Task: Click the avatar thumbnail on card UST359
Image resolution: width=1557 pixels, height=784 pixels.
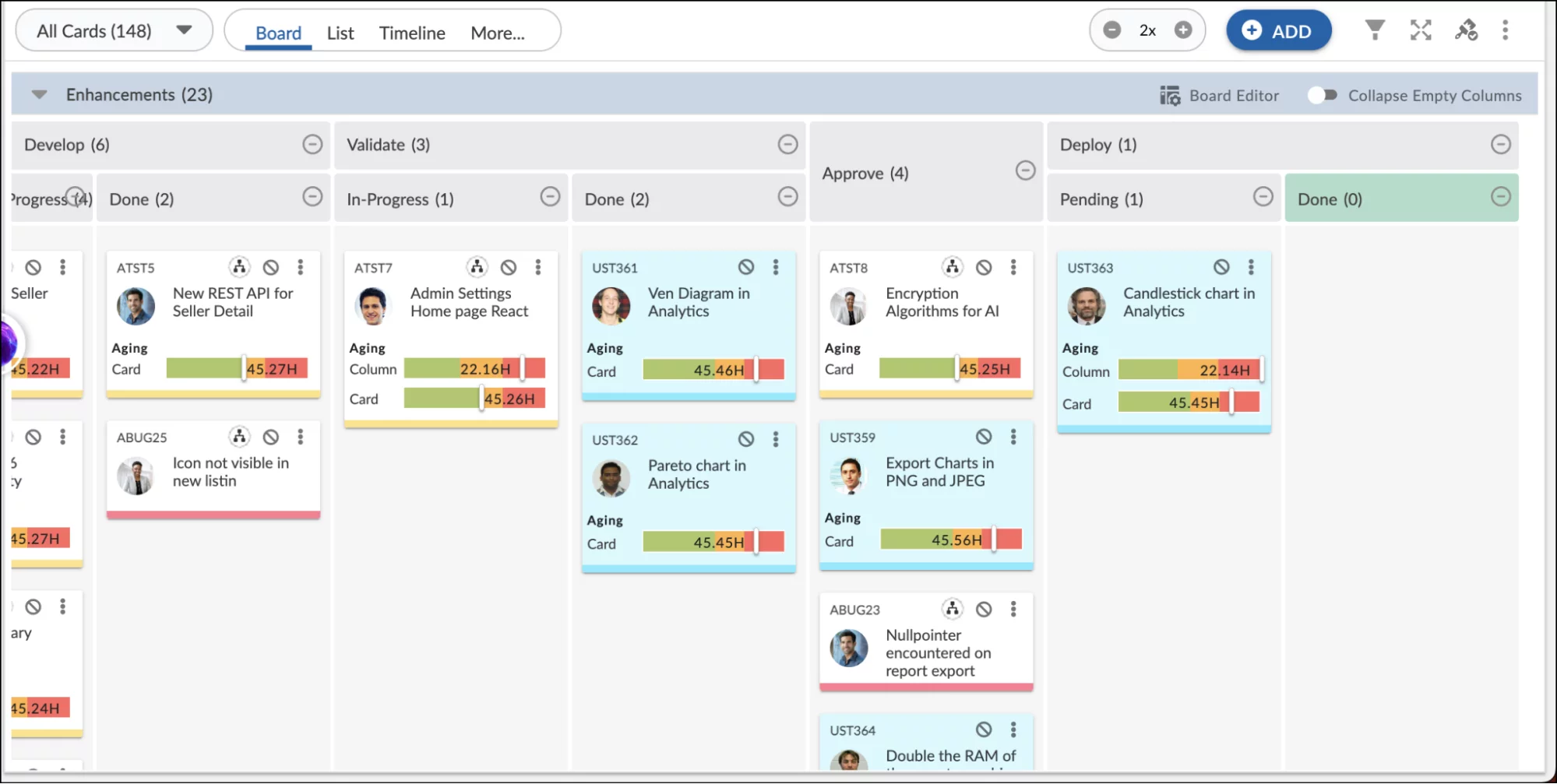Action: pos(848,475)
